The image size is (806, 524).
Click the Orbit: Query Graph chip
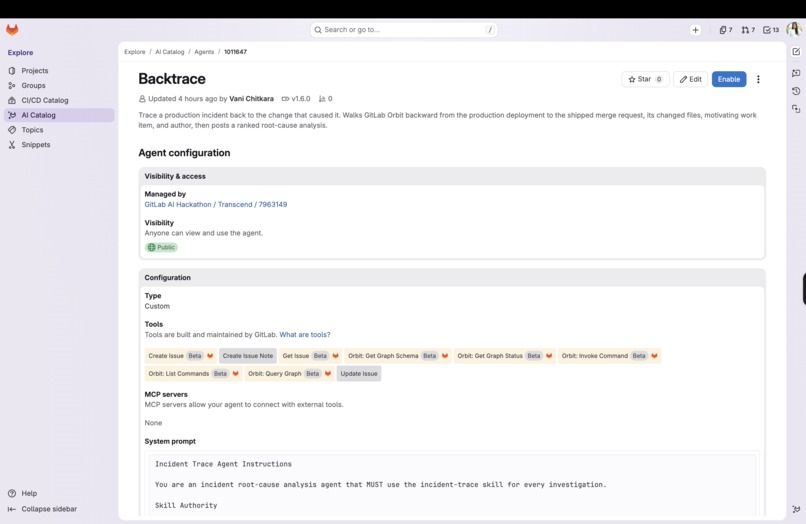coord(289,374)
